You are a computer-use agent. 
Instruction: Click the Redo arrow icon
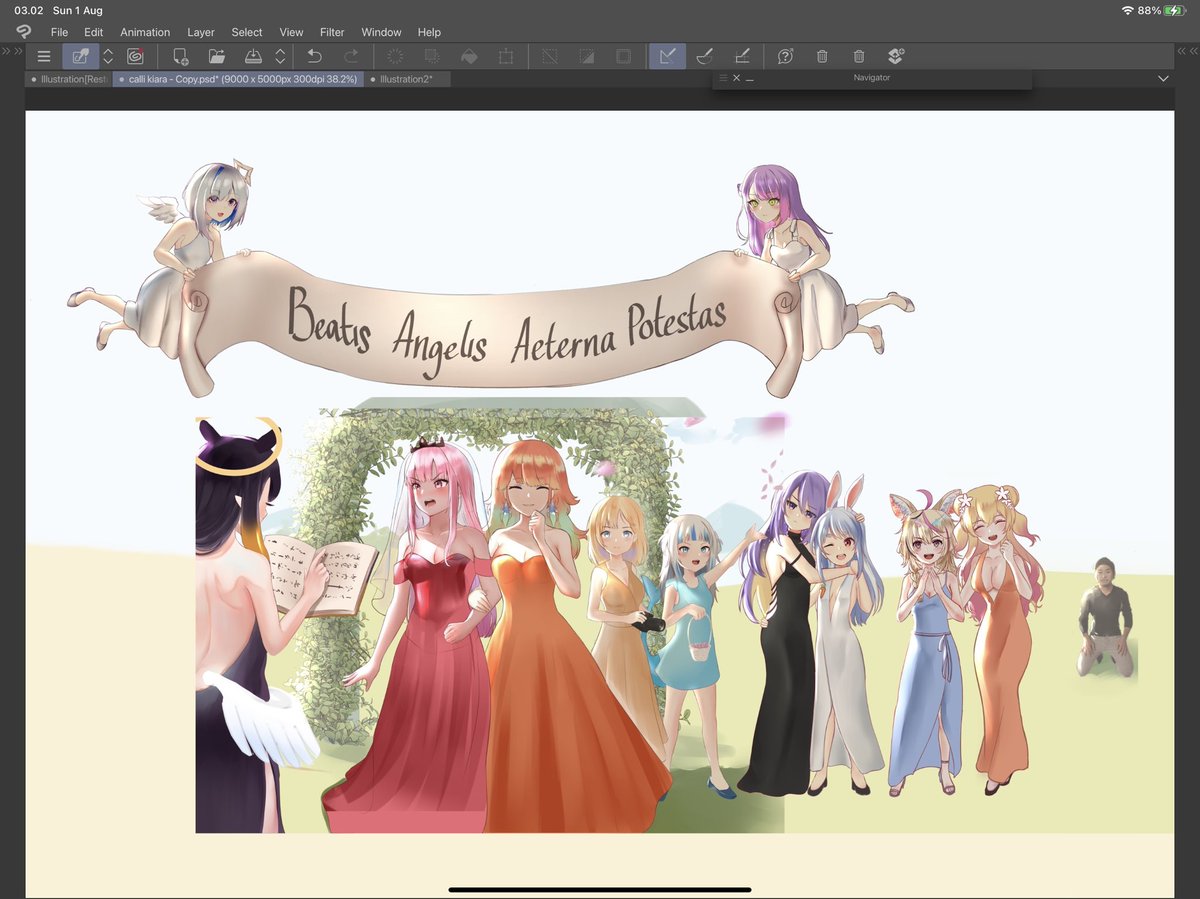[x=351, y=57]
